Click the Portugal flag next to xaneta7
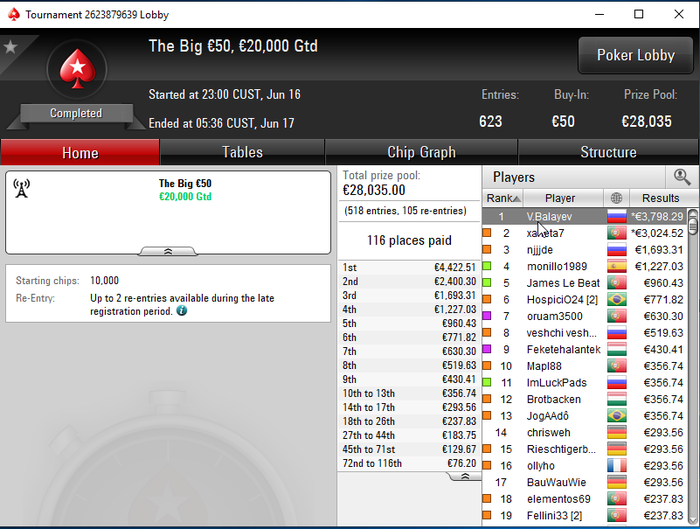This screenshot has width=700, height=529. click(617, 233)
